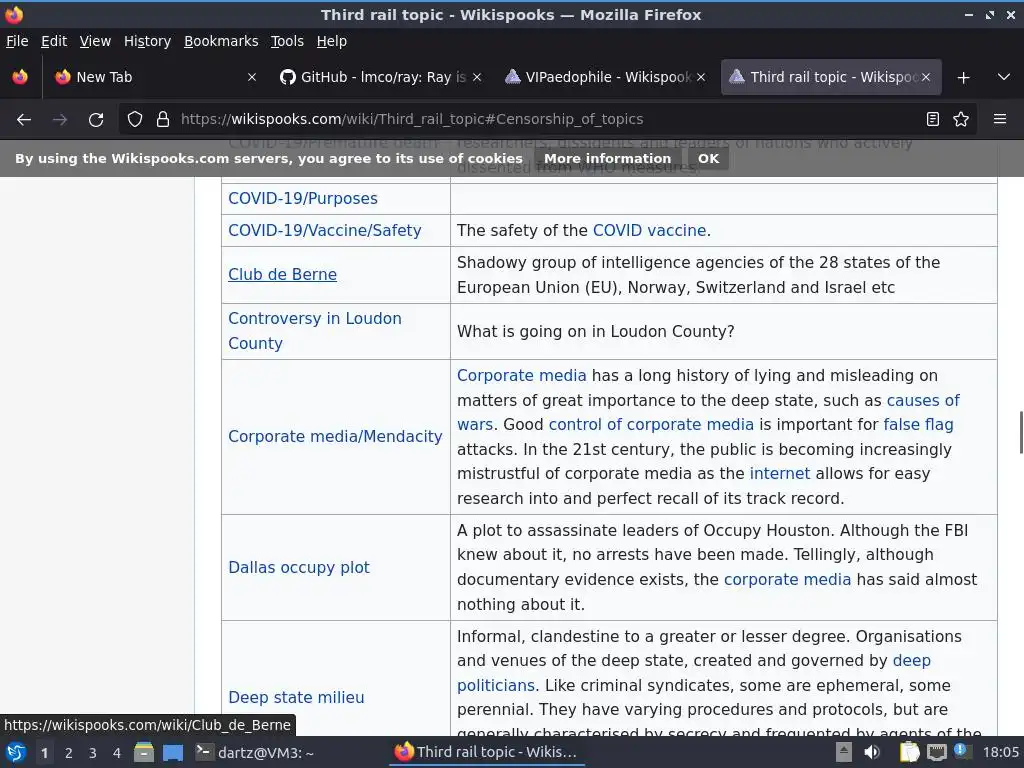1024x768 pixels.
Task: Switch to VIPaedophile Wikispooks tab
Action: click(x=605, y=77)
